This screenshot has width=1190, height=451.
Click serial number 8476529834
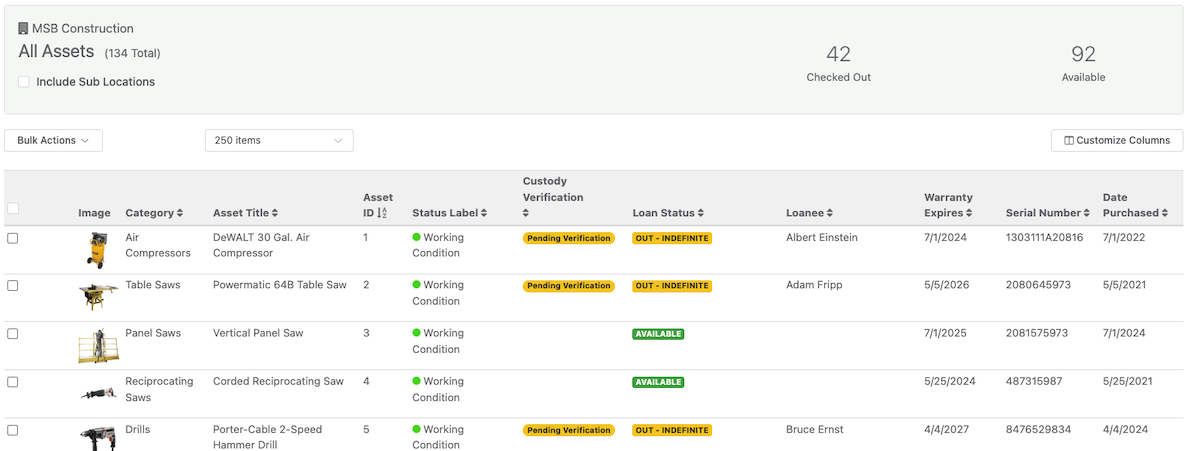(x=1038, y=429)
